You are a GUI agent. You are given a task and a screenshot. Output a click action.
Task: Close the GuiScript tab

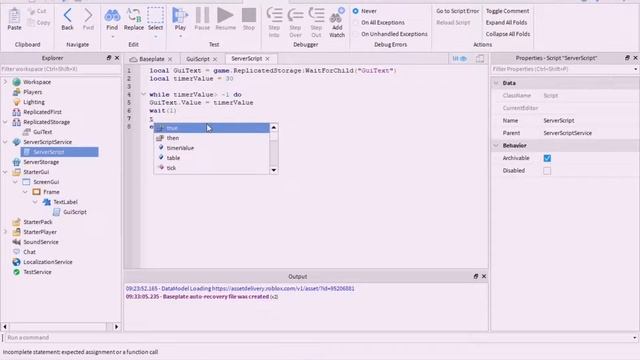[x=215, y=59]
